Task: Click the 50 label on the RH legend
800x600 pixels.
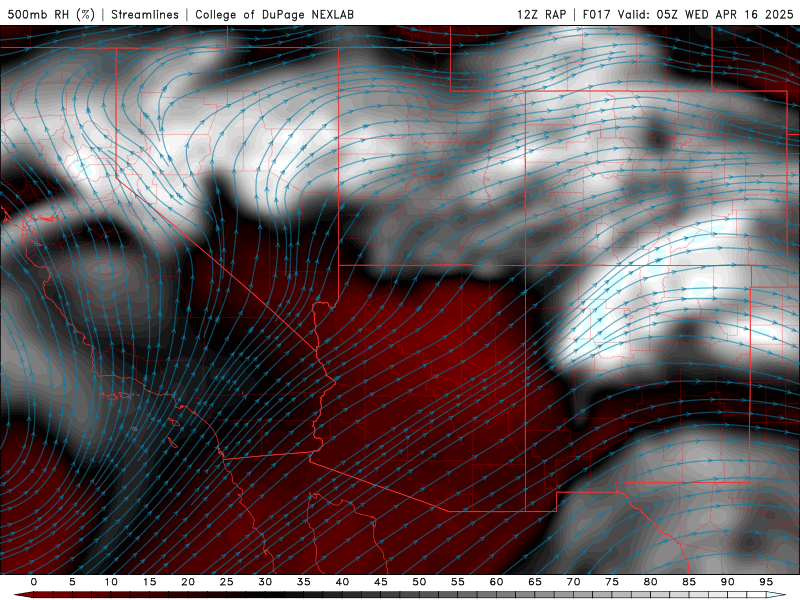Action: click(x=419, y=582)
